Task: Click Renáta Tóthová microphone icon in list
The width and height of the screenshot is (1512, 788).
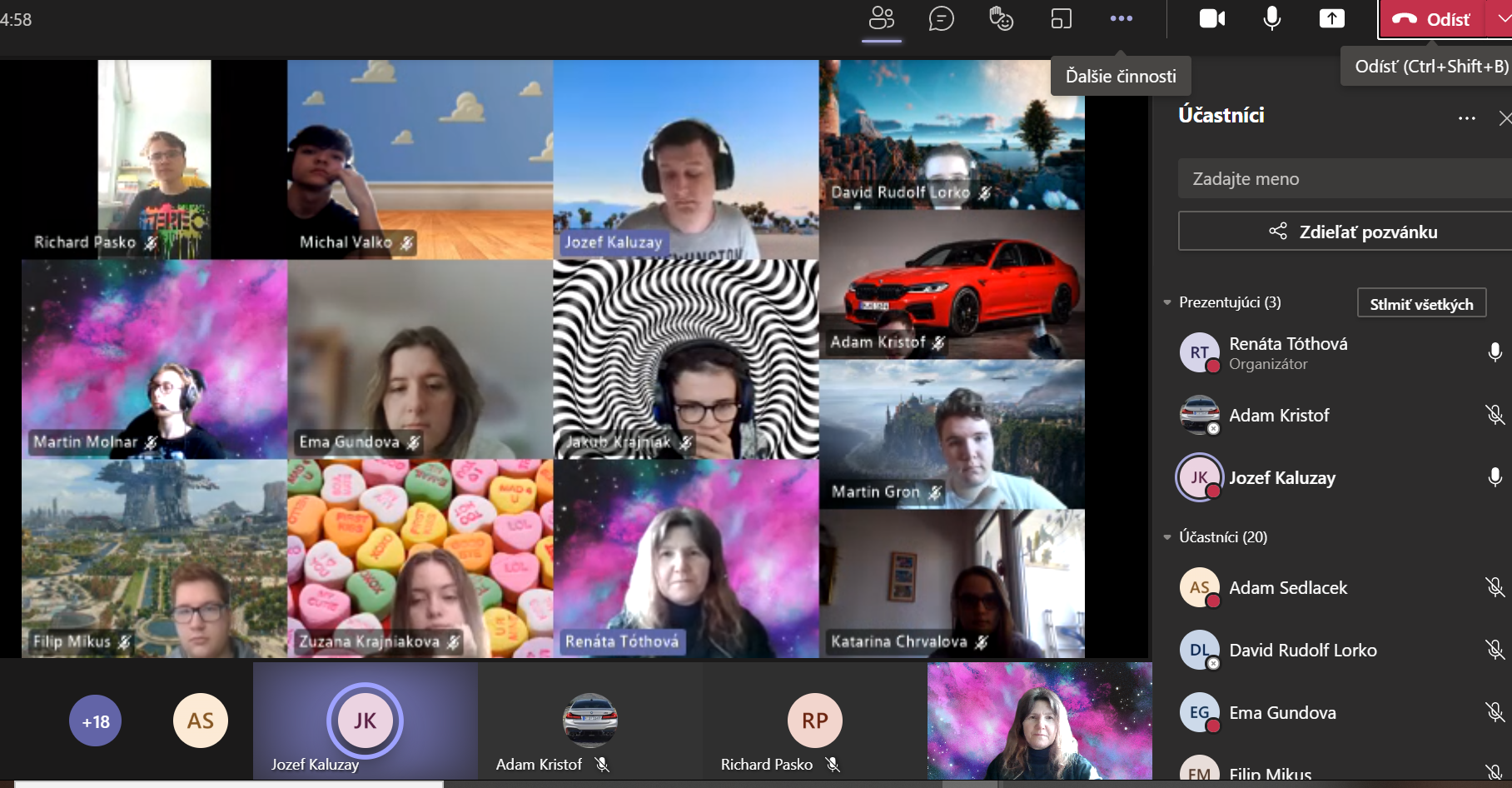Action: click(1495, 352)
